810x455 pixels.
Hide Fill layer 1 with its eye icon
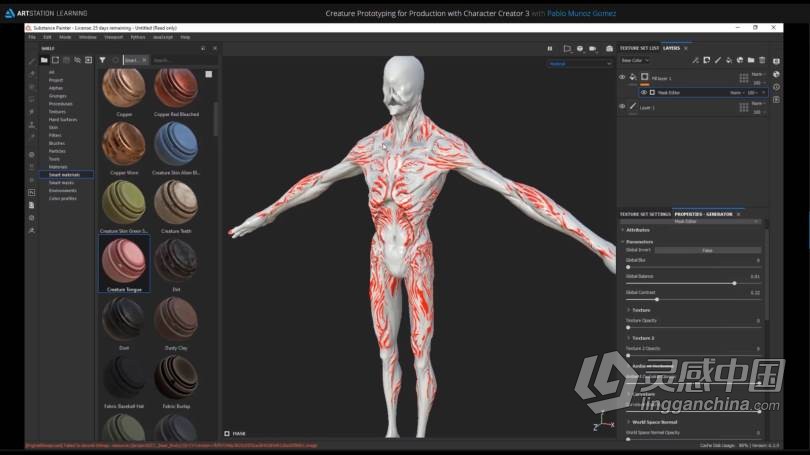(x=622, y=77)
